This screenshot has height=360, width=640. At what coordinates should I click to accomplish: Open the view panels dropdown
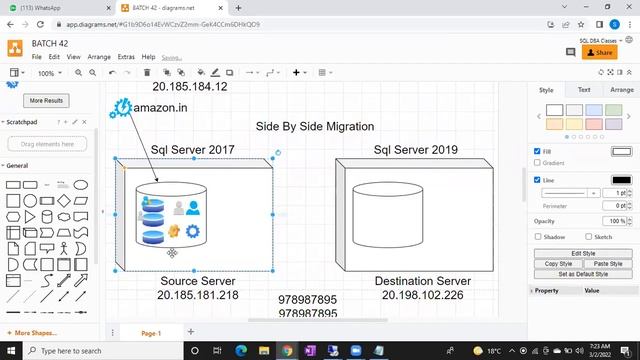(x=17, y=73)
